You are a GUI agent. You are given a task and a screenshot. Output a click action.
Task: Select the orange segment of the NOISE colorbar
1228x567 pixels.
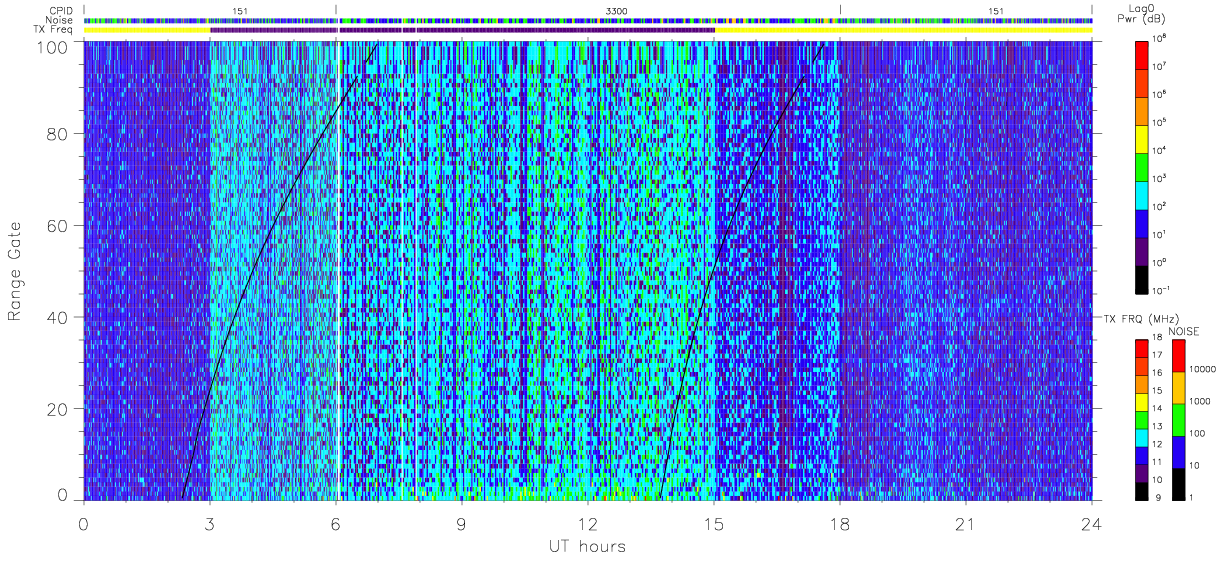[1179, 388]
